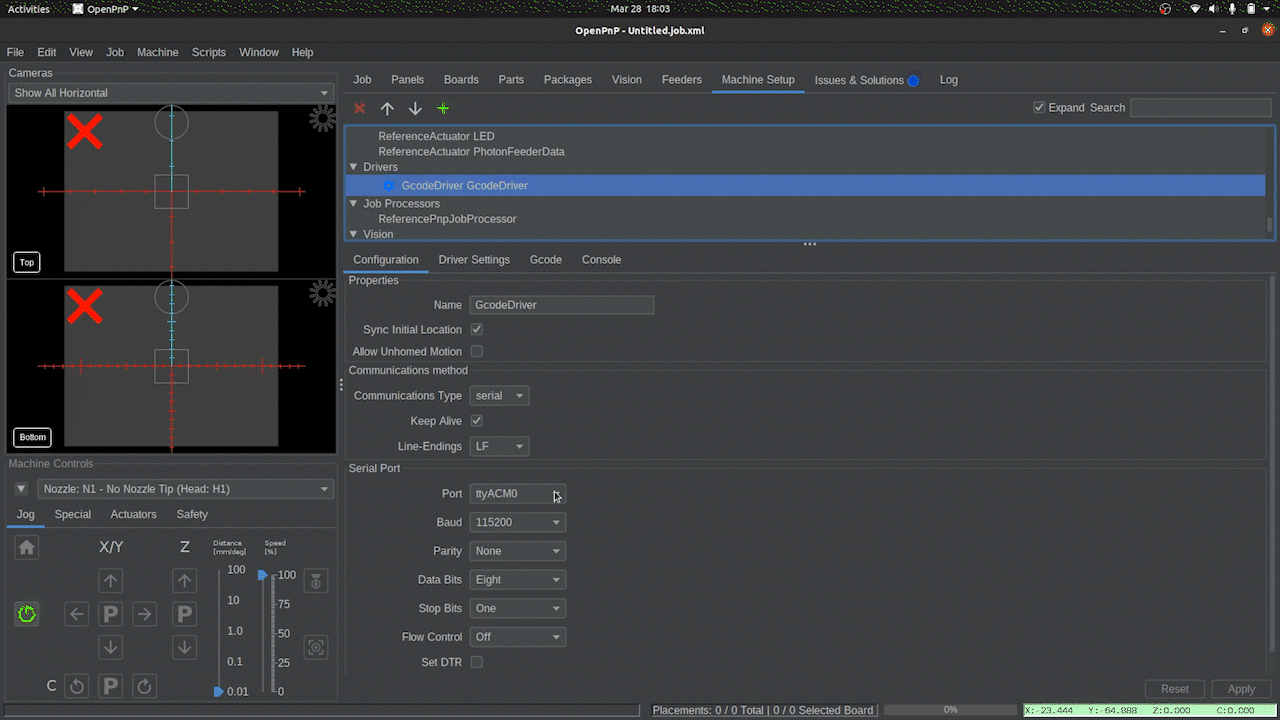The height and width of the screenshot is (720, 1280).
Task: Enable Set DTR checkbox
Action: pyautogui.click(x=477, y=662)
